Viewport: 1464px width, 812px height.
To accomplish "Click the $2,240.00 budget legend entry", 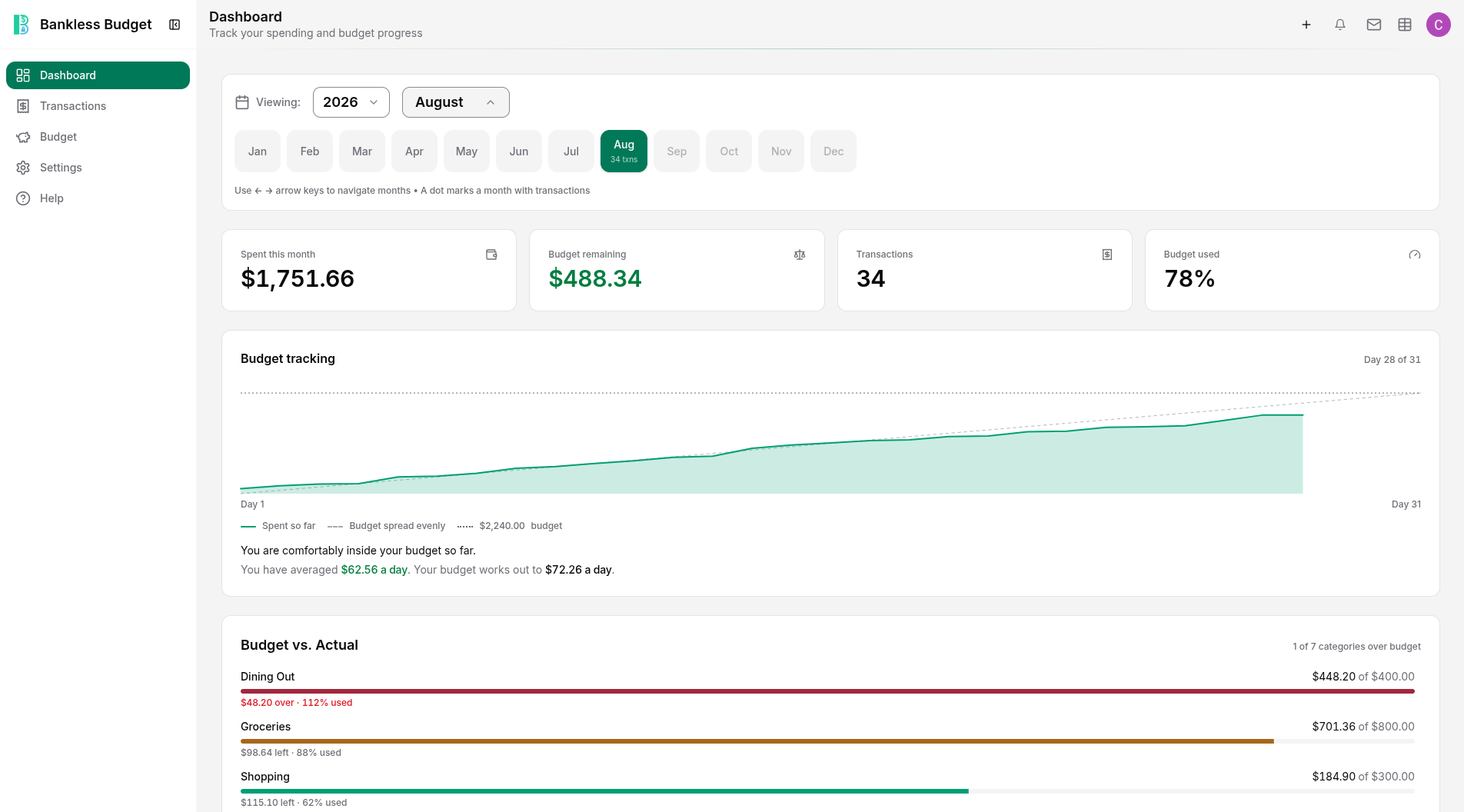I will tap(510, 526).
